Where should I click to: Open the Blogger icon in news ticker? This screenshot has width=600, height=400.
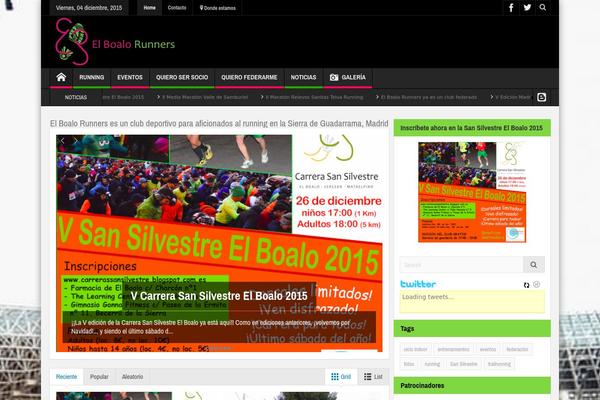click(541, 97)
